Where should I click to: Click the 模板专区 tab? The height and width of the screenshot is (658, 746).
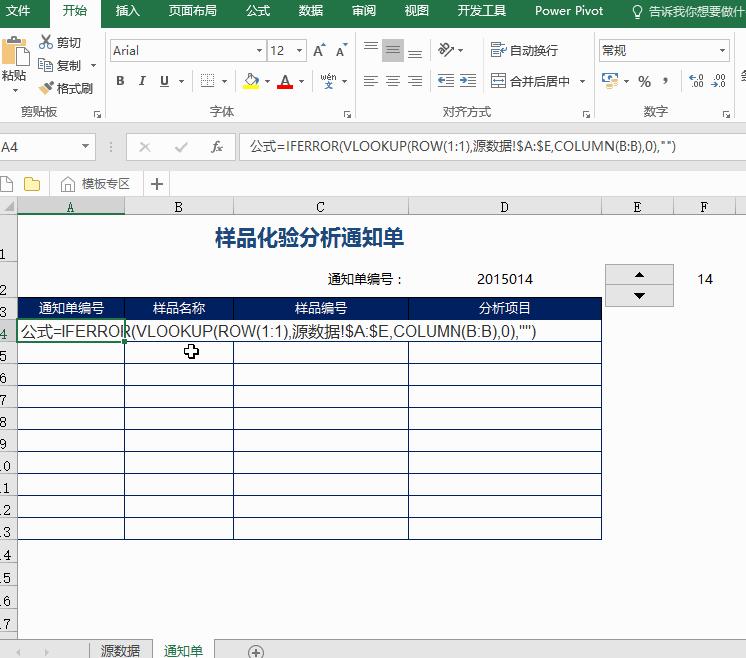point(96,184)
